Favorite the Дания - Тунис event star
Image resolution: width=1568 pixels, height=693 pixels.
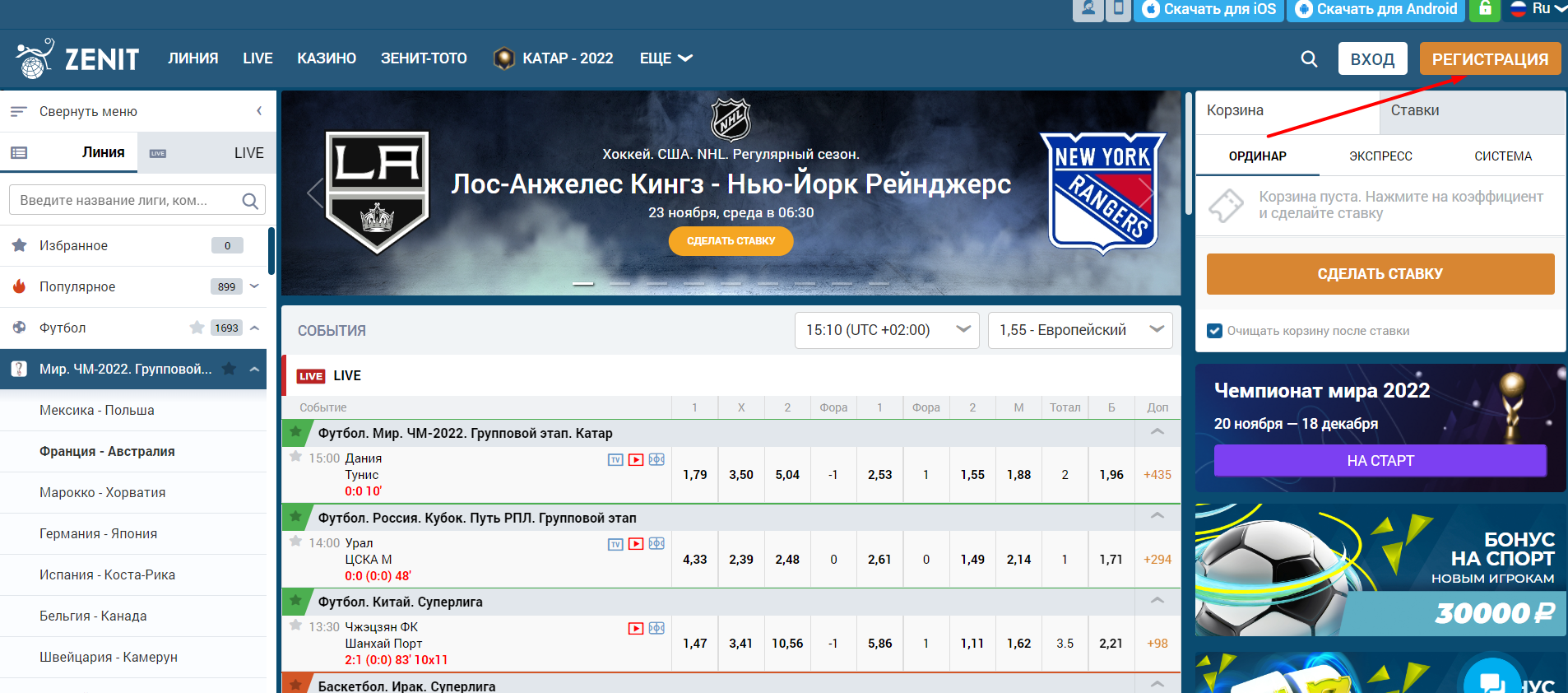click(x=295, y=456)
